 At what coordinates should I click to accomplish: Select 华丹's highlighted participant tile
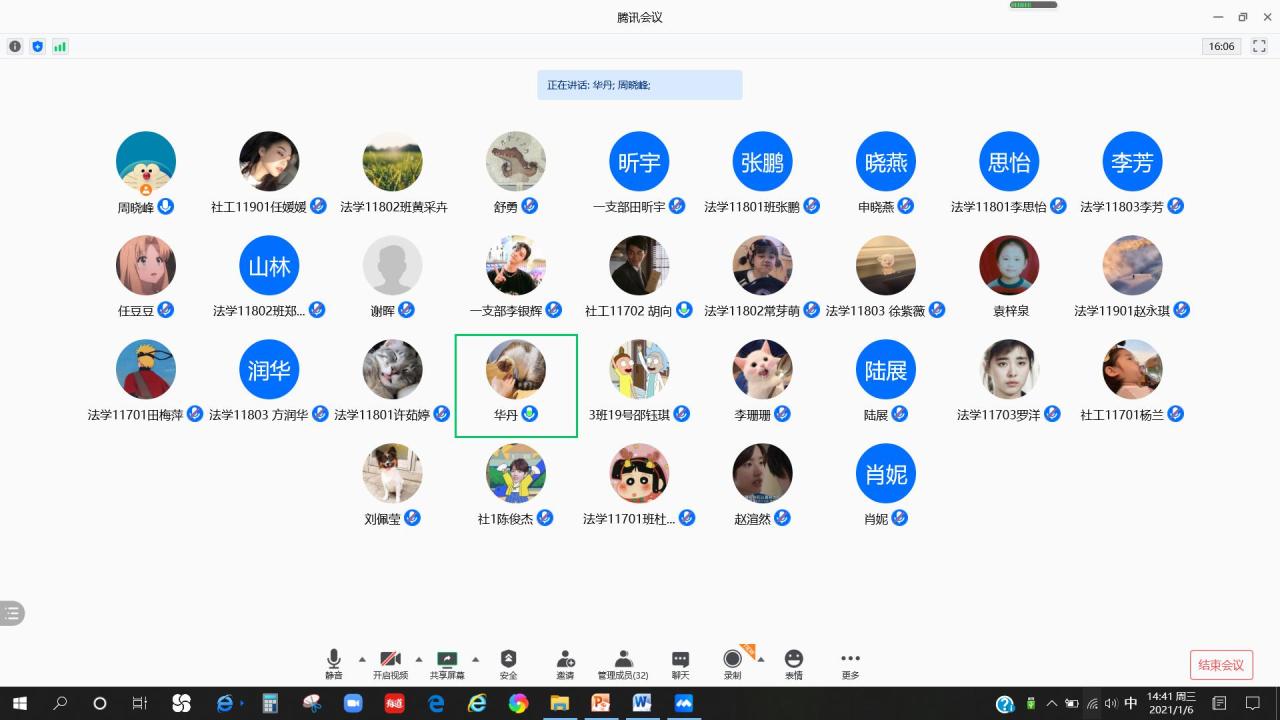(516, 385)
